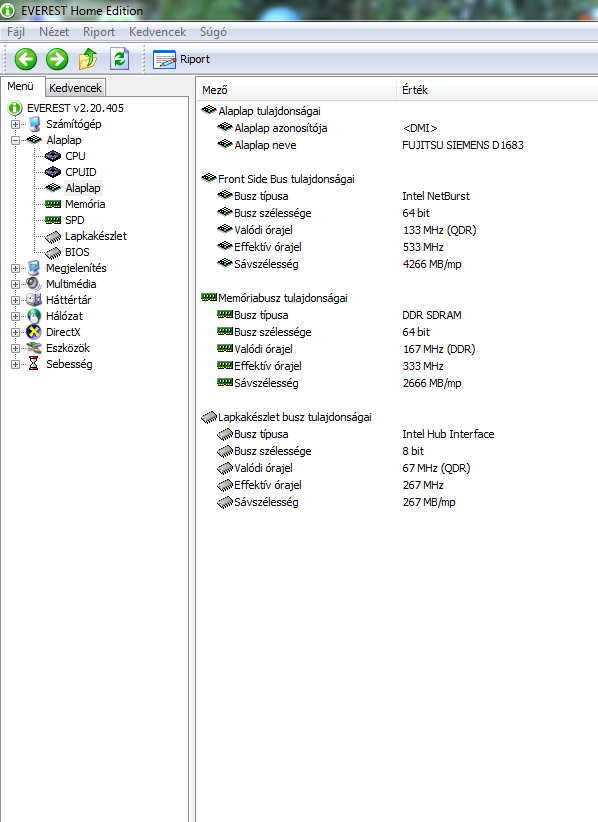Expand the Sebesség tree node
Image resolution: width=598 pixels, height=822 pixels.
(15, 364)
